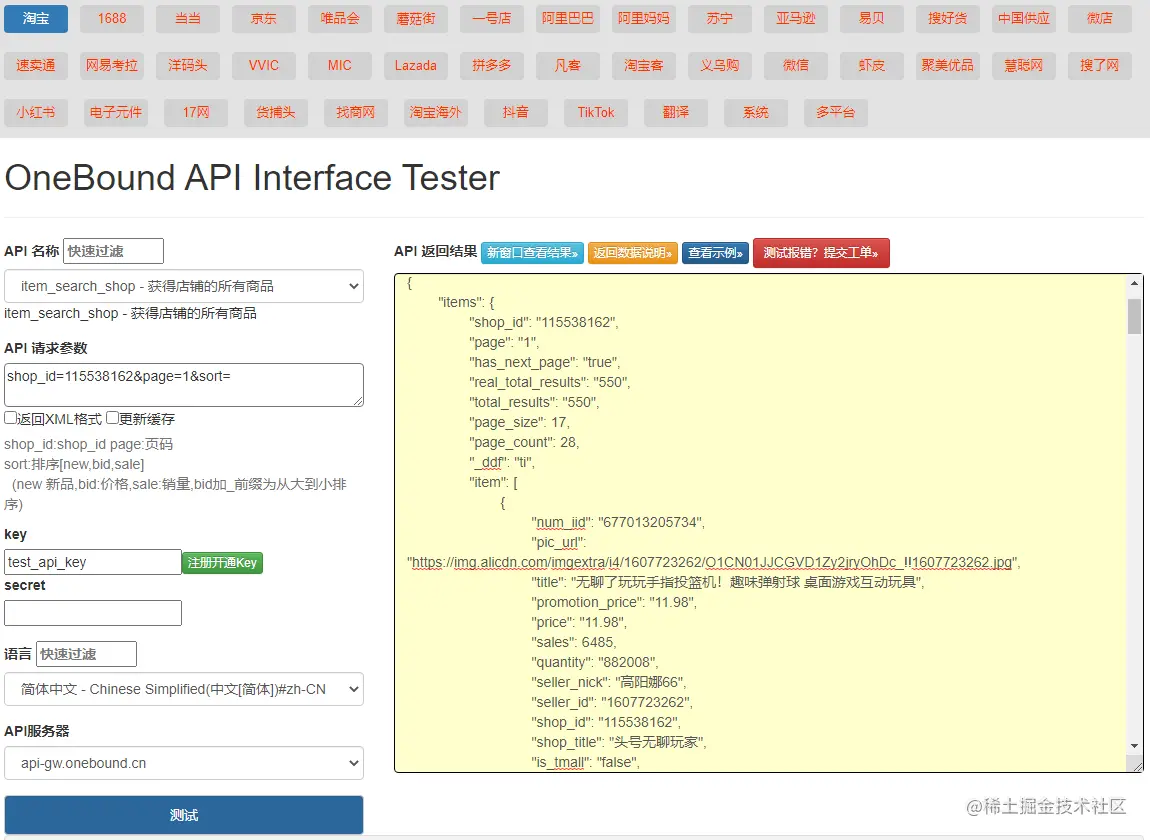The height and width of the screenshot is (840, 1150).
Task: Open the 拼多多 platform tab
Action: point(492,65)
